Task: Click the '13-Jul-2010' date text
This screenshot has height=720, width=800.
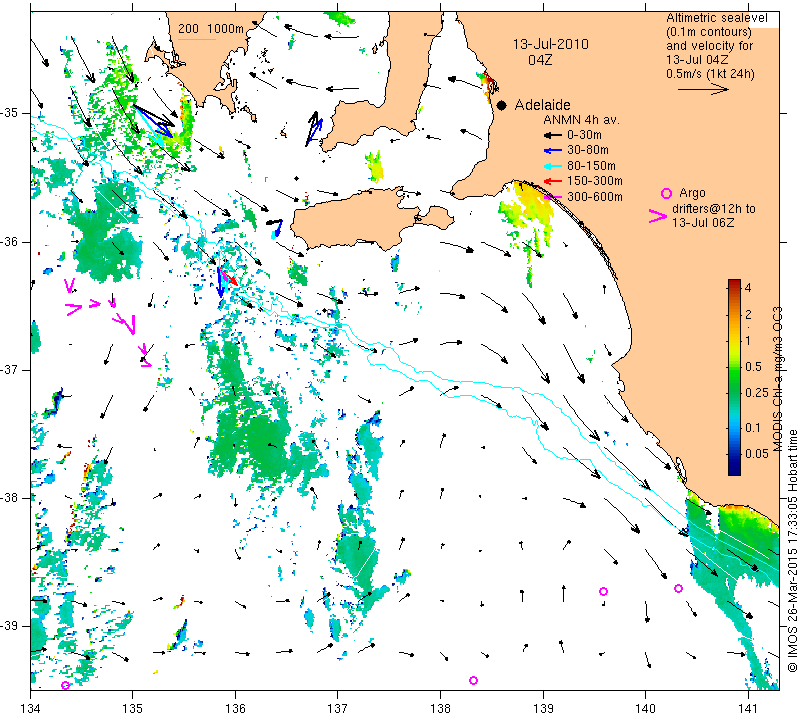Action: 551,44
